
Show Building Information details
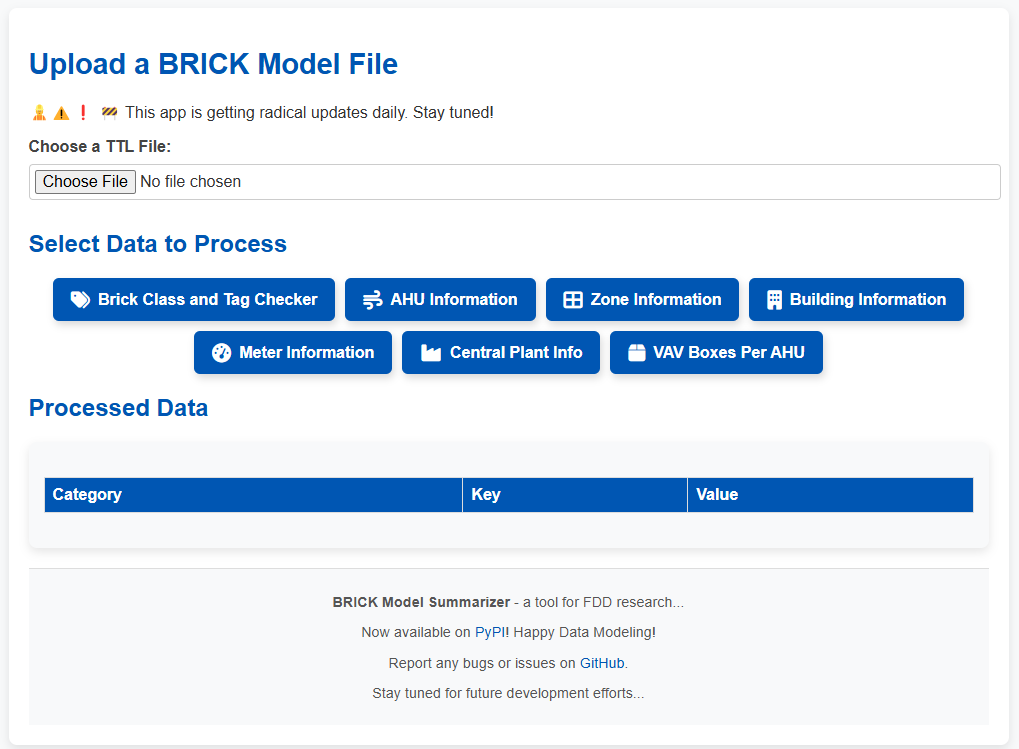tap(856, 299)
